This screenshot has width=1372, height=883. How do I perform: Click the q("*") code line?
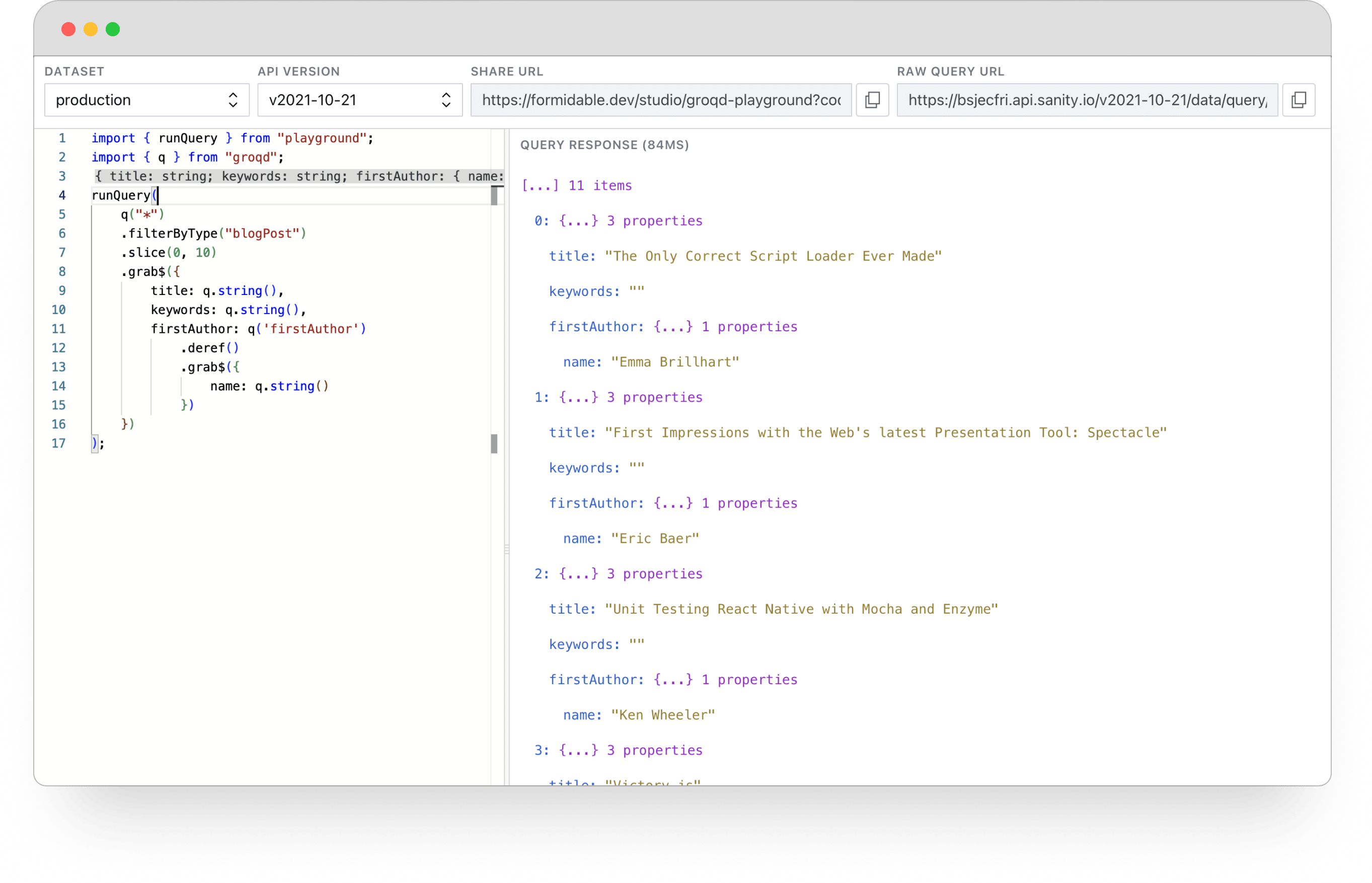click(x=143, y=215)
